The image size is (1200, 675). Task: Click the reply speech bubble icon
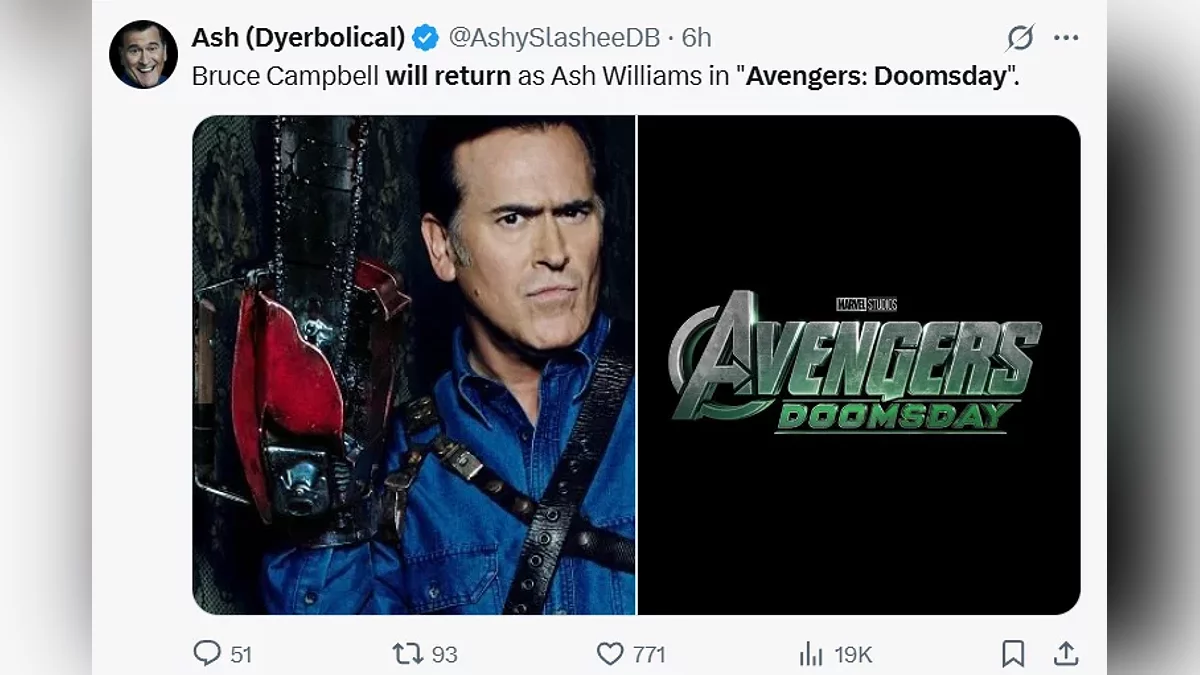(x=207, y=654)
